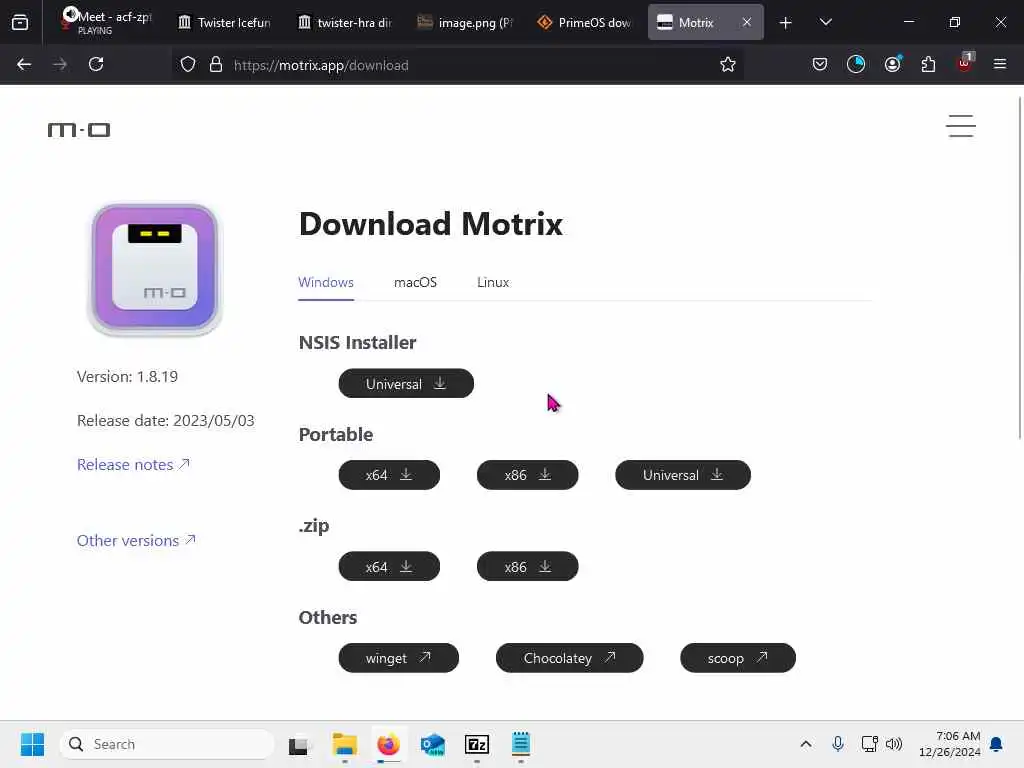Click the tracking protection shield icon
The image size is (1024, 768).
188,64
